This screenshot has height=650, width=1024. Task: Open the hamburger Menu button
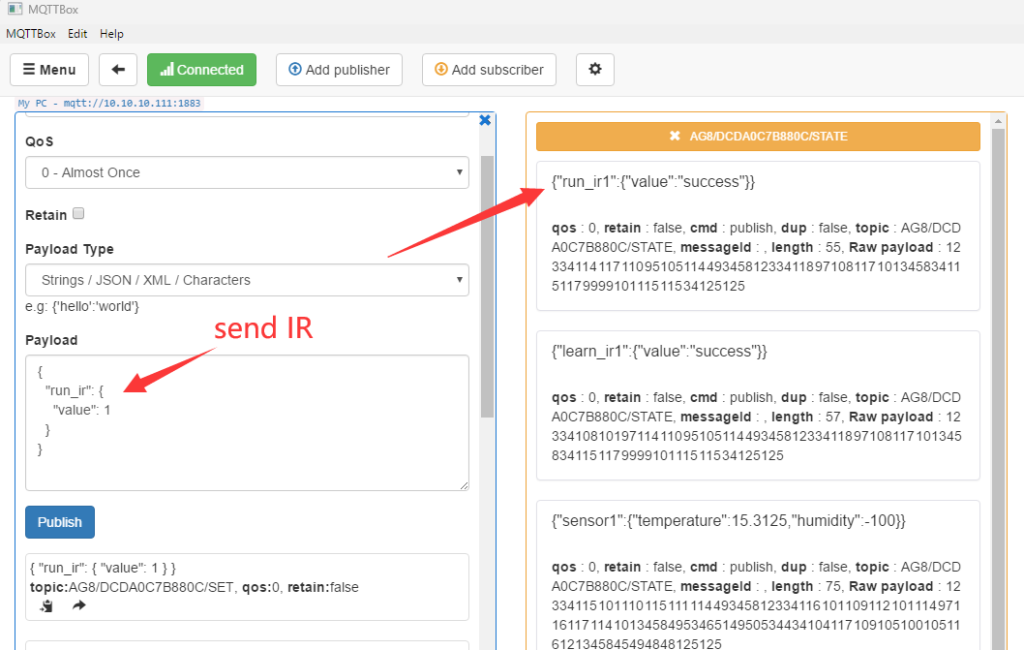(49, 70)
